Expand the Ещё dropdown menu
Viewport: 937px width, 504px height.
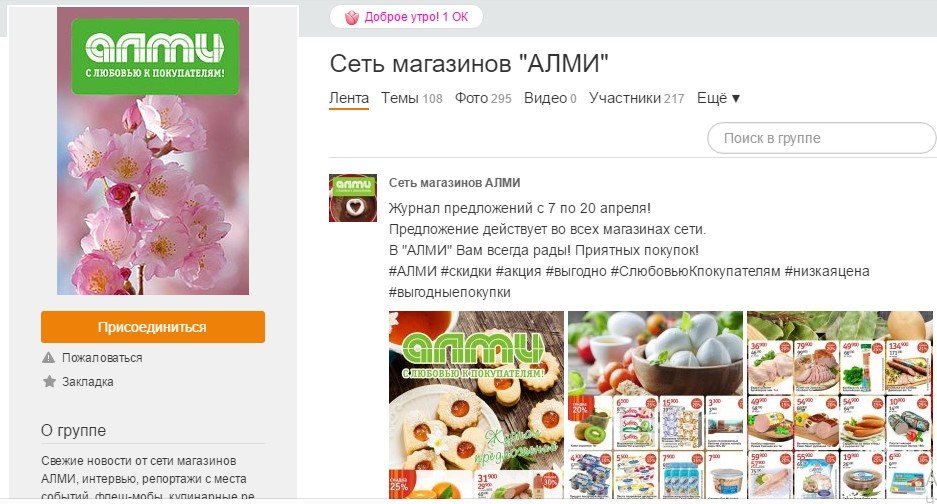click(x=718, y=98)
